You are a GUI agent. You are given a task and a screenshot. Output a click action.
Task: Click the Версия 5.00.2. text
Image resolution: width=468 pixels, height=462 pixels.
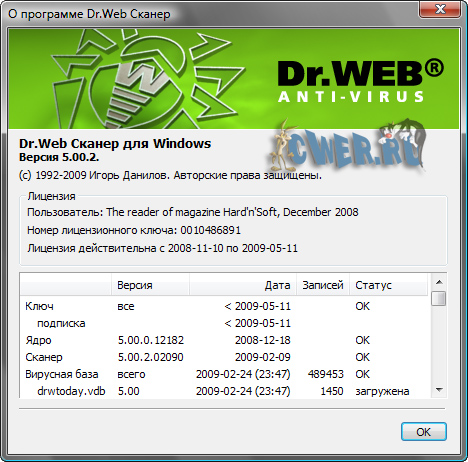[59, 157]
